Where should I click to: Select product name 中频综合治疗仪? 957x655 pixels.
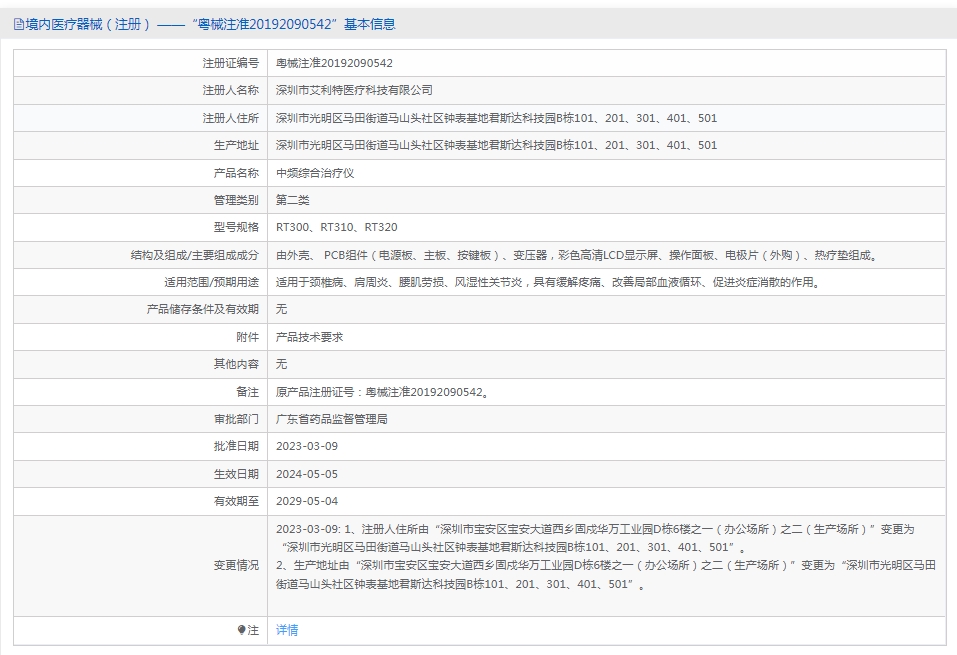pyautogui.click(x=315, y=173)
